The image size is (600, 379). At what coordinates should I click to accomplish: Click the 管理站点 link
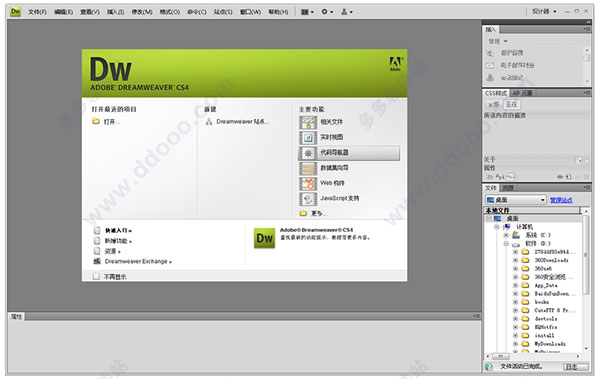pyautogui.click(x=561, y=200)
